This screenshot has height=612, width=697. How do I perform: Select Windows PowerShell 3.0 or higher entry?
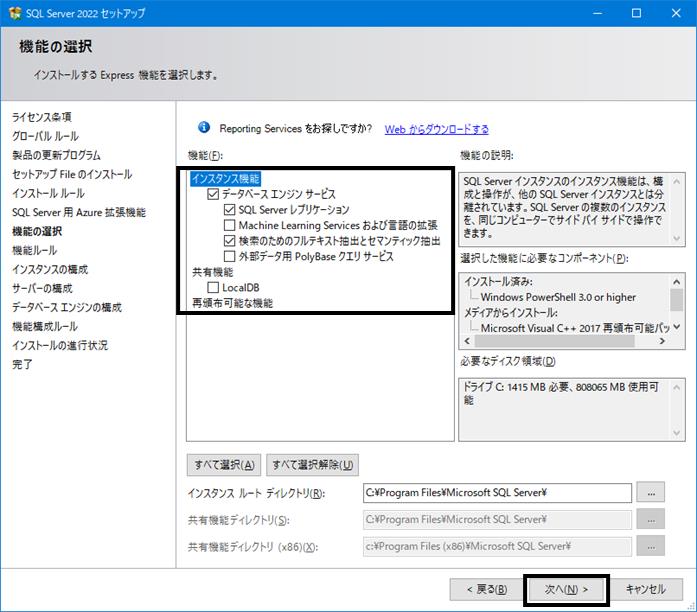point(558,297)
